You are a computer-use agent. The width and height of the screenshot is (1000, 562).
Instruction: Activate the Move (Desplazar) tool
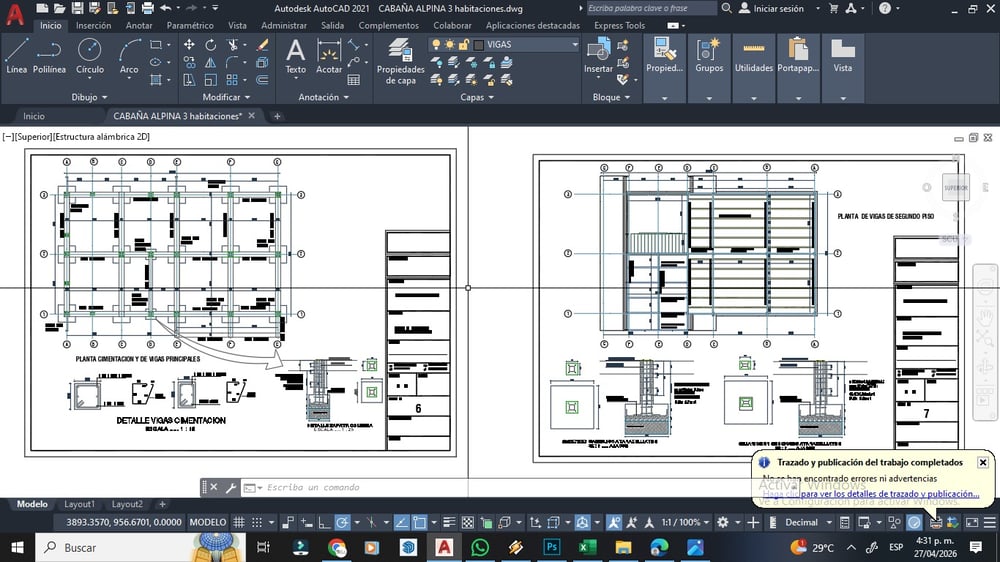pos(189,45)
